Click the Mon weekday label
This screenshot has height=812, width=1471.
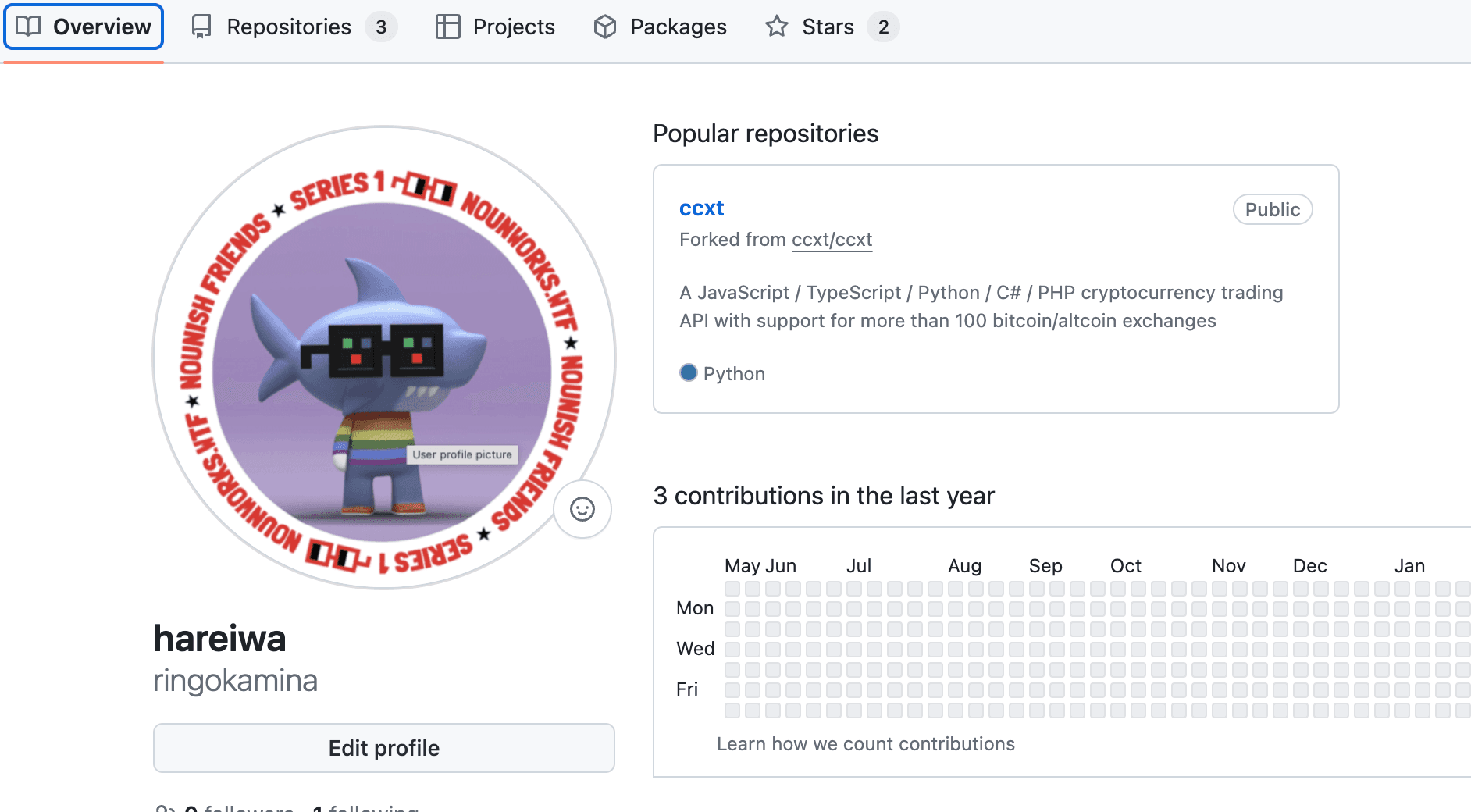[695, 608]
